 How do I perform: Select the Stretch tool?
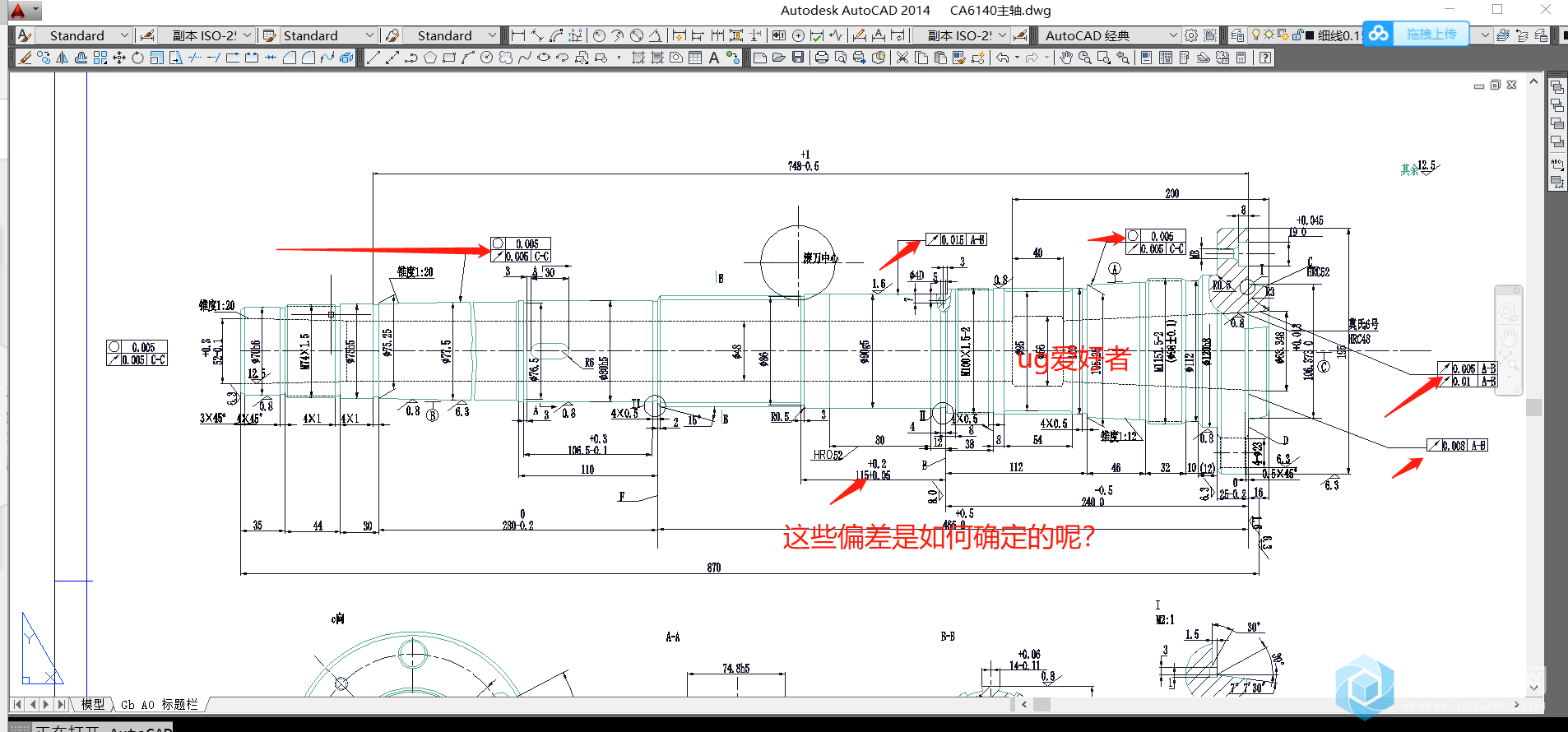tap(176, 58)
